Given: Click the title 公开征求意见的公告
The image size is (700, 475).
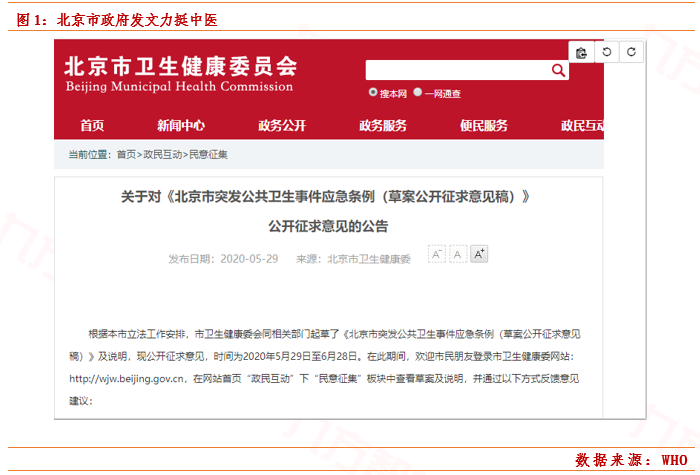Looking at the screenshot, I should pos(328,226).
